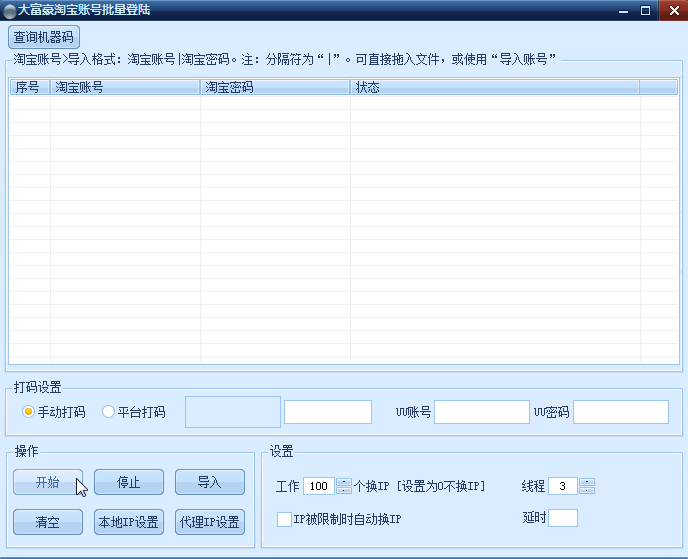Increase the 工作 换IP count stepper
This screenshot has height=559, width=688.
pos(344,482)
